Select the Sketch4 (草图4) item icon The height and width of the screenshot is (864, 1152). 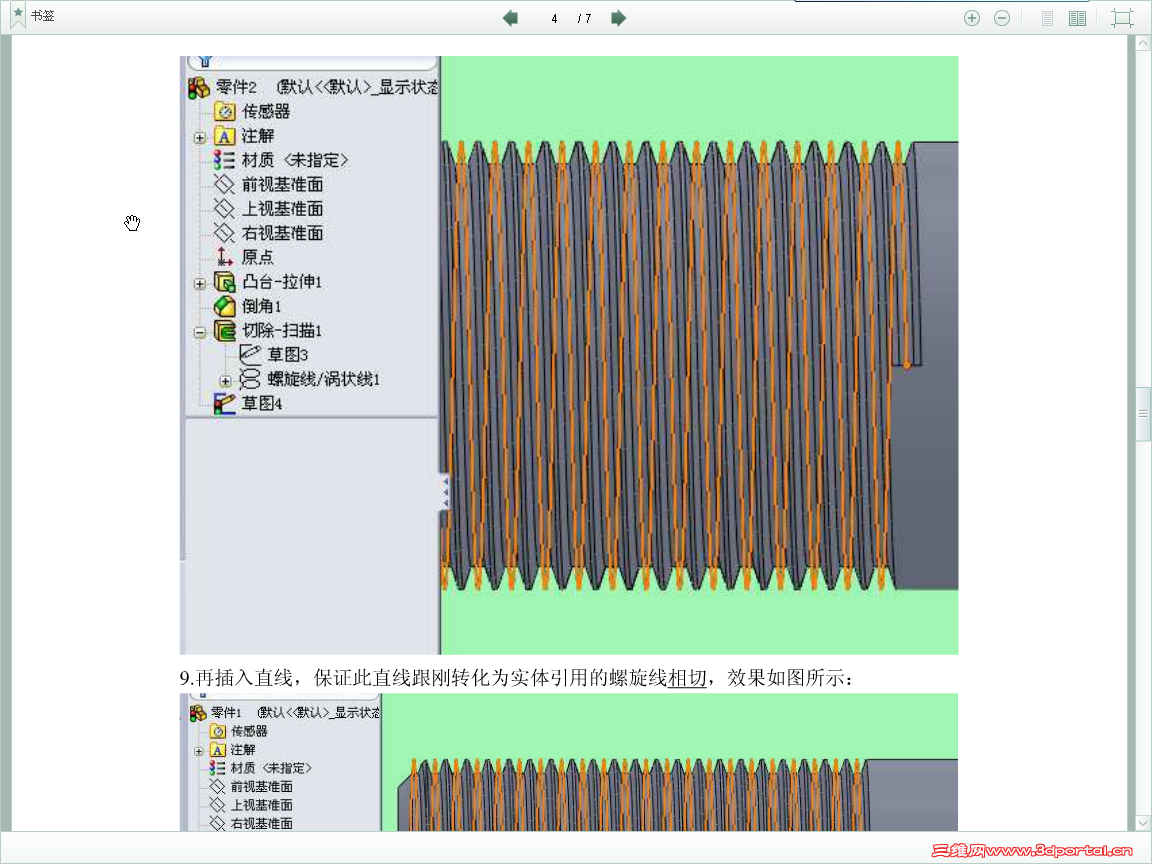pos(225,404)
